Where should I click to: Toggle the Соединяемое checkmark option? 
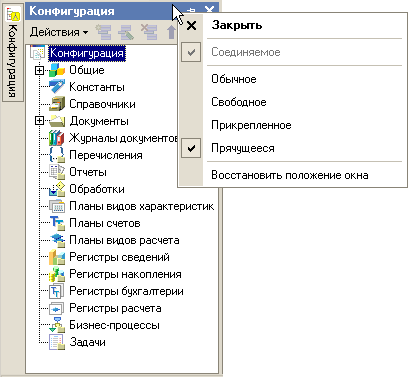tap(191, 52)
